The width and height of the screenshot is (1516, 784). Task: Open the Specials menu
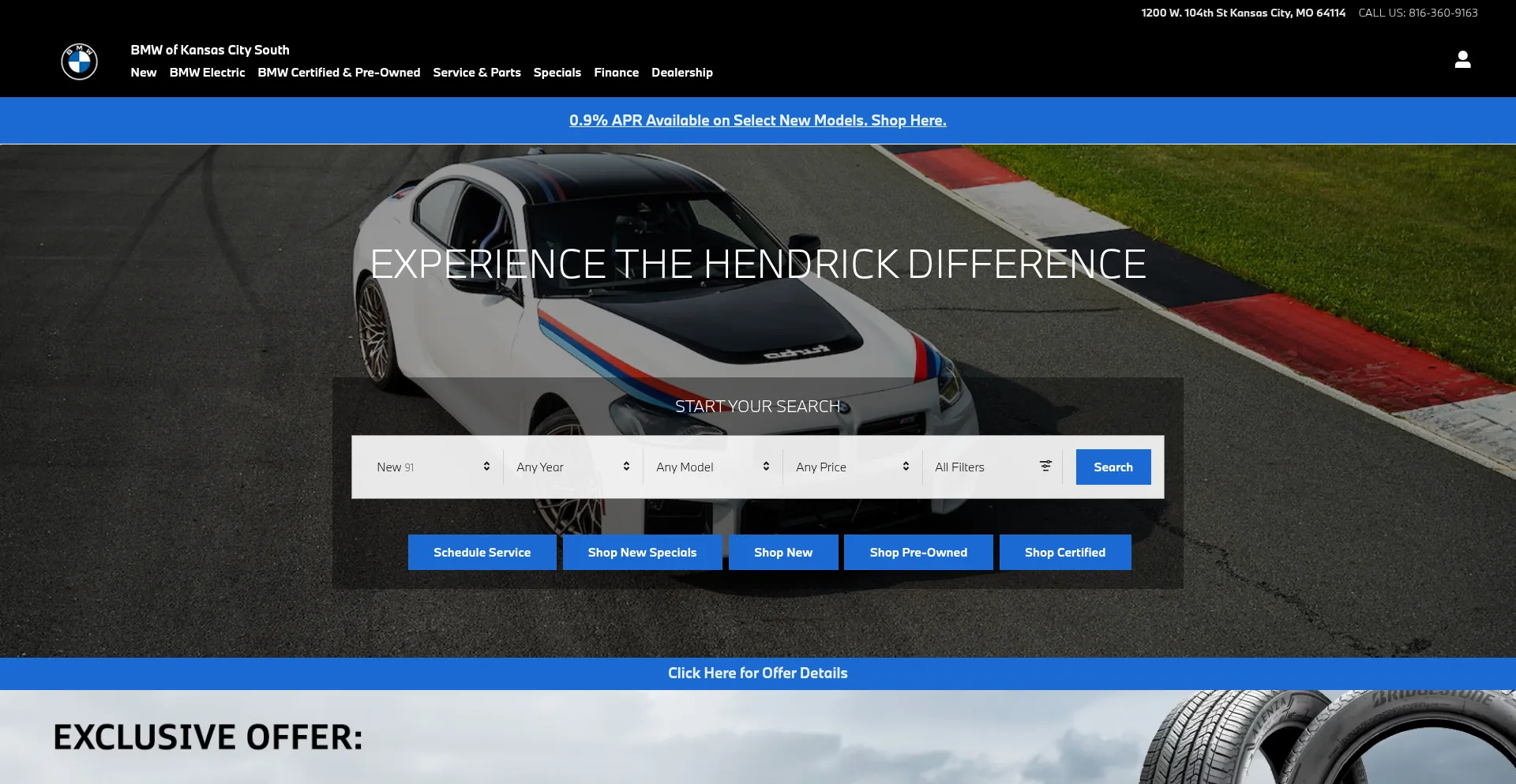557,73
